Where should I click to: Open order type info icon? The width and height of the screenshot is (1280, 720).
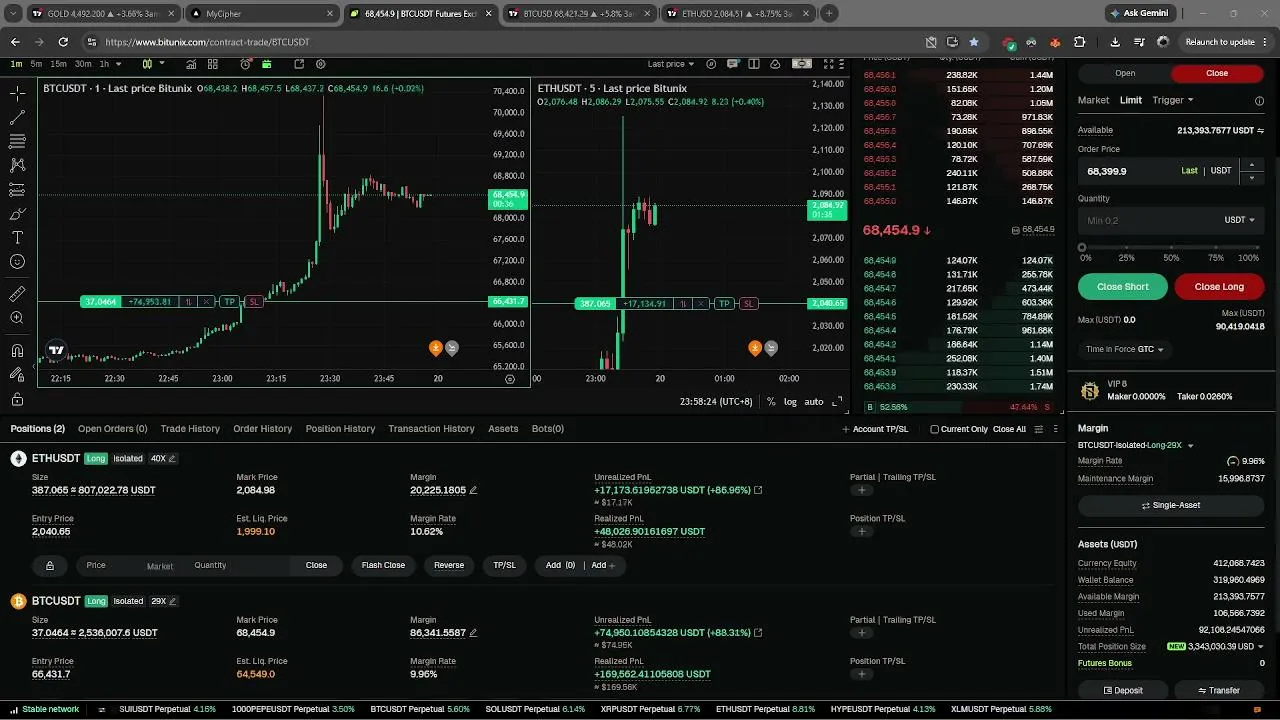click(1259, 100)
